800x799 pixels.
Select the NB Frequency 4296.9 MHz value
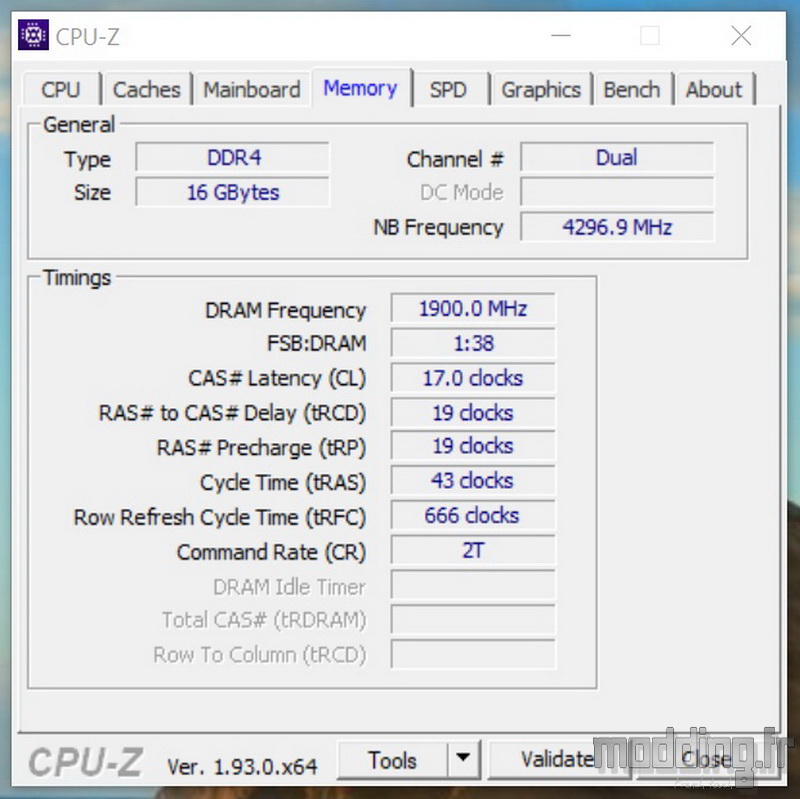[x=617, y=227]
